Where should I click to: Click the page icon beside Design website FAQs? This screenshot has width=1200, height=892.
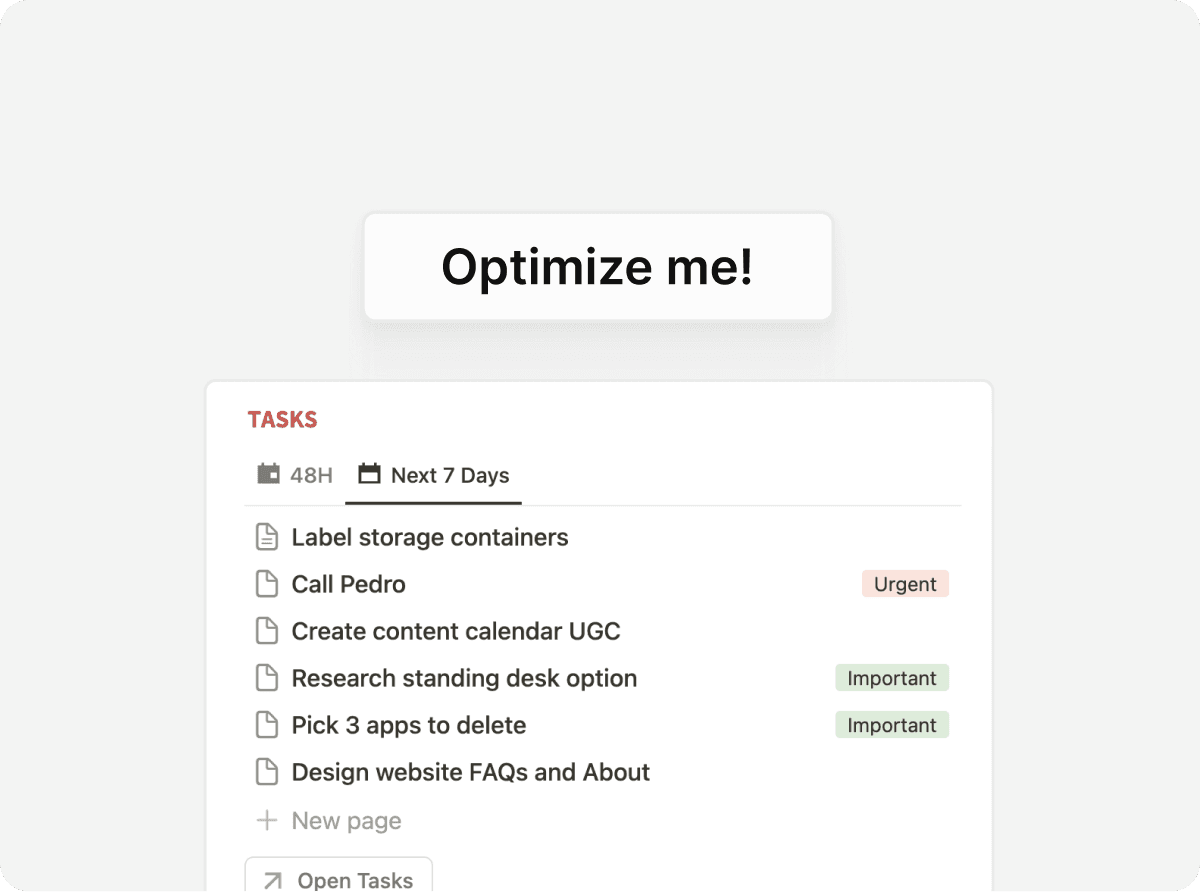pyautogui.click(x=266, y=772)
